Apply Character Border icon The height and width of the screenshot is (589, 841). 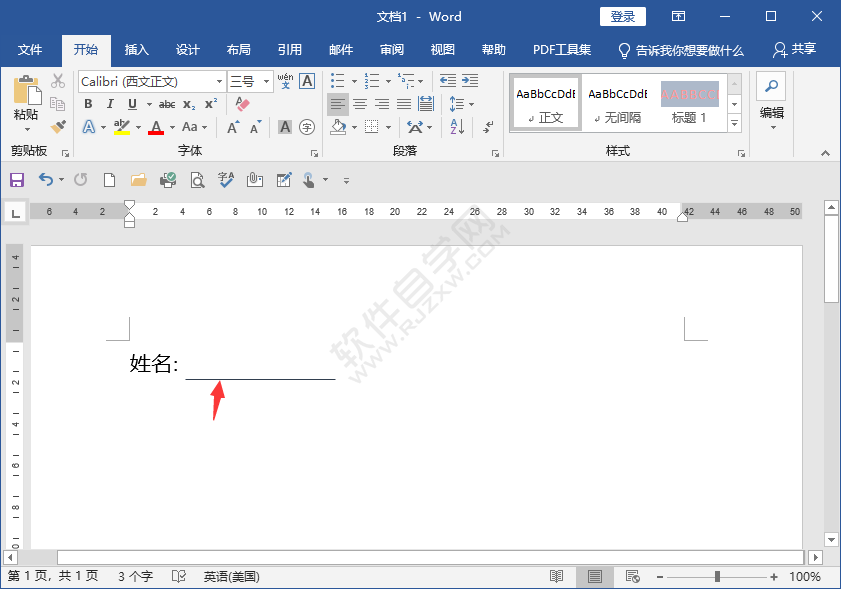pyautogui.click(x=307, y=81)
